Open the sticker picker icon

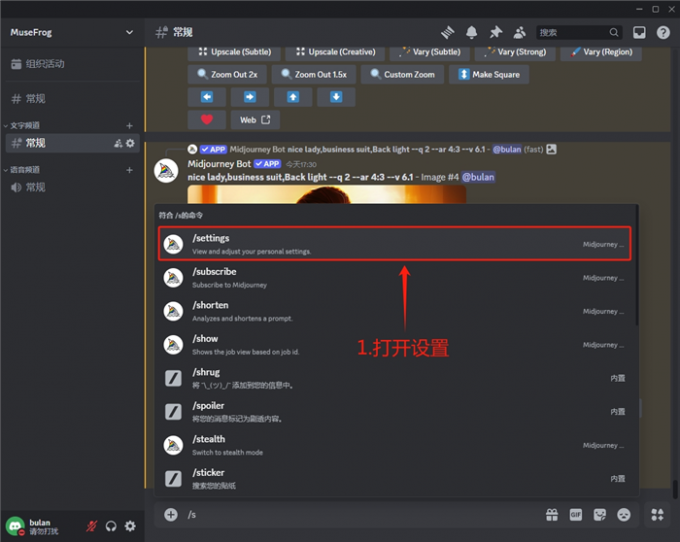click(600, 515)
